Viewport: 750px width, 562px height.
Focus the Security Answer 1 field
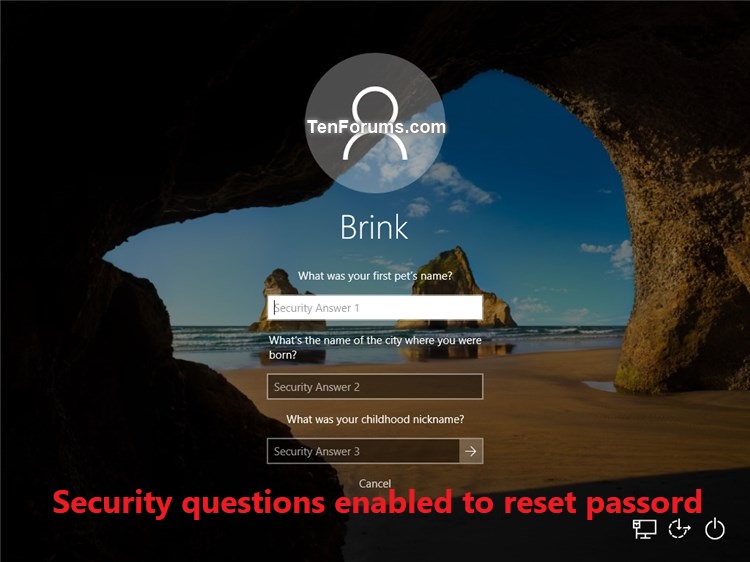click(375, 308)
